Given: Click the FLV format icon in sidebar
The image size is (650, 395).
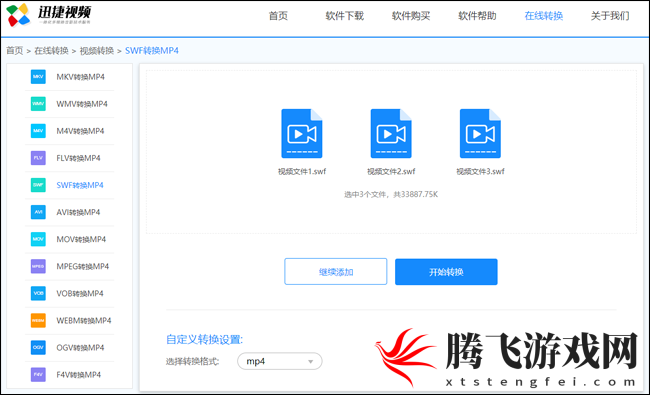Looking at the screenshot, I should [38, 158].
